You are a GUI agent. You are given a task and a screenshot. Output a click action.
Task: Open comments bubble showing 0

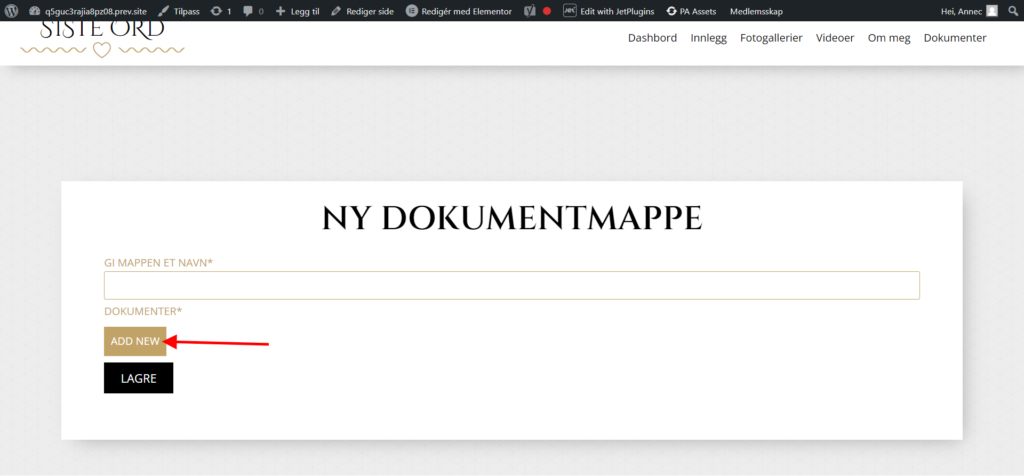pyautogui.click(x=253, y=11)
